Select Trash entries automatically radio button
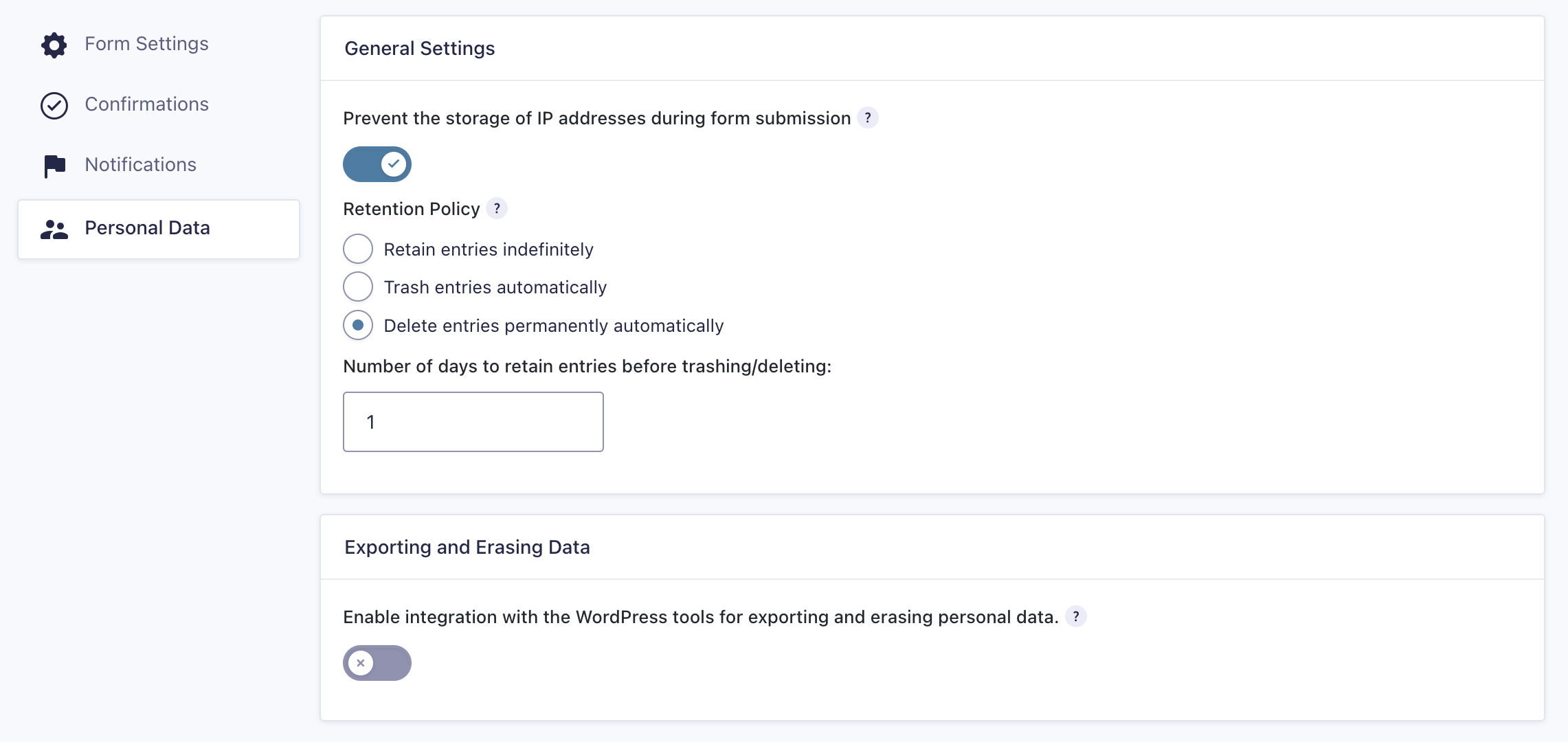Image resolution: width=1568 pixels, height=742 pixels. coord(358,286)
